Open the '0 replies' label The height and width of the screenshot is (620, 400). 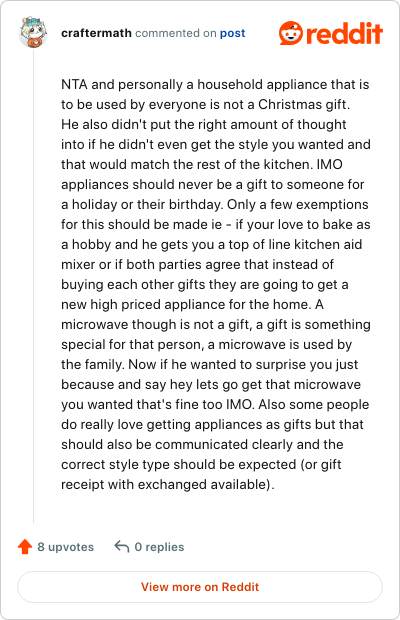tap(159, 547)
